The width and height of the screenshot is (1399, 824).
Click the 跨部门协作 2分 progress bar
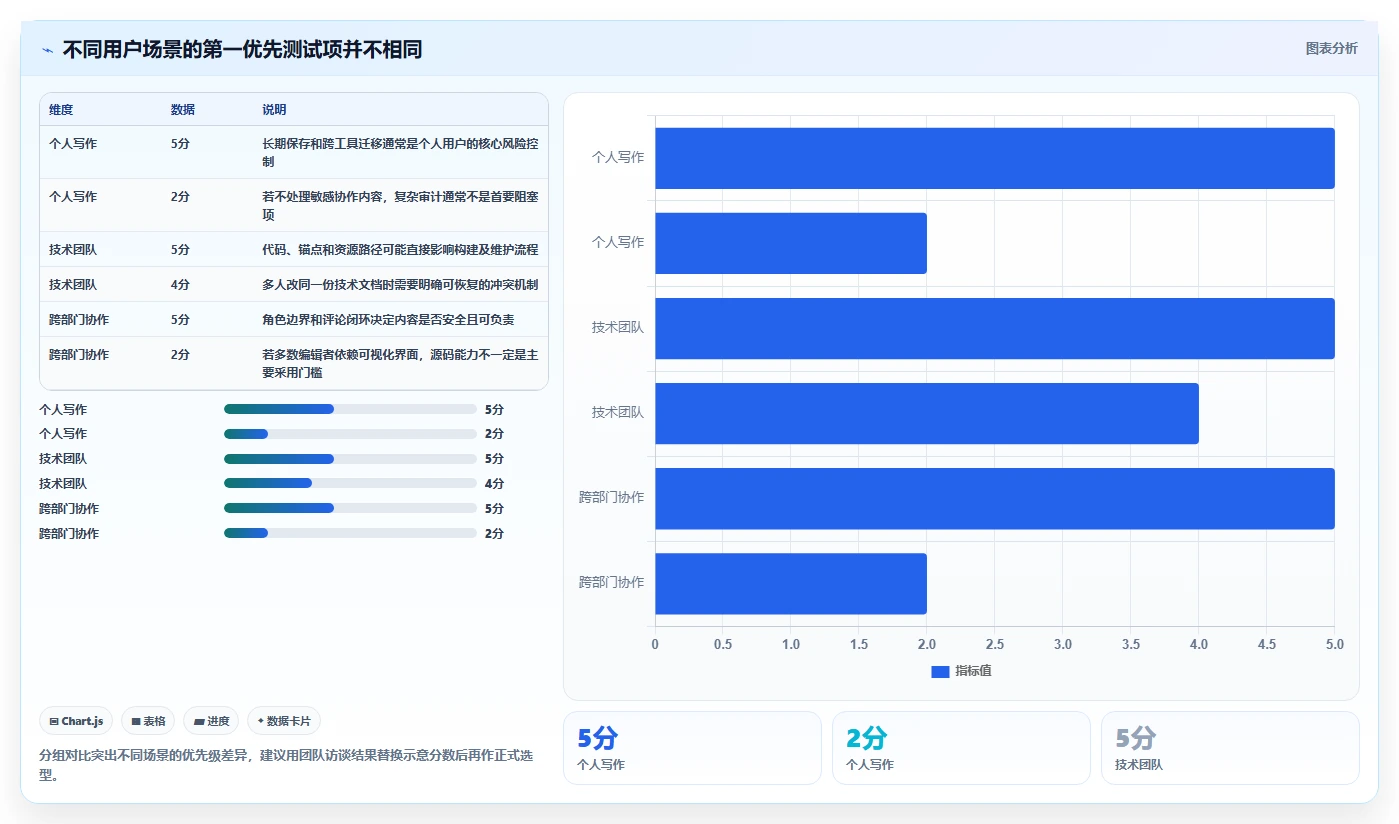[350, 533]
